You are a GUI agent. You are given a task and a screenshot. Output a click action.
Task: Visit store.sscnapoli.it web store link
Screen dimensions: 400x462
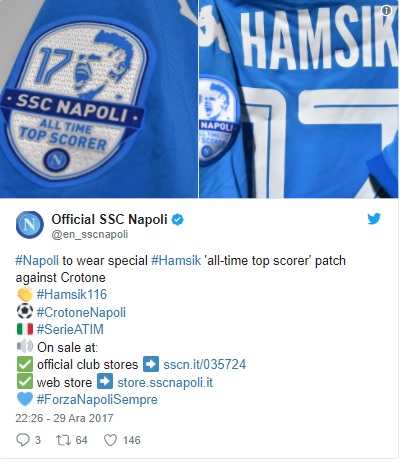[165, 382]
